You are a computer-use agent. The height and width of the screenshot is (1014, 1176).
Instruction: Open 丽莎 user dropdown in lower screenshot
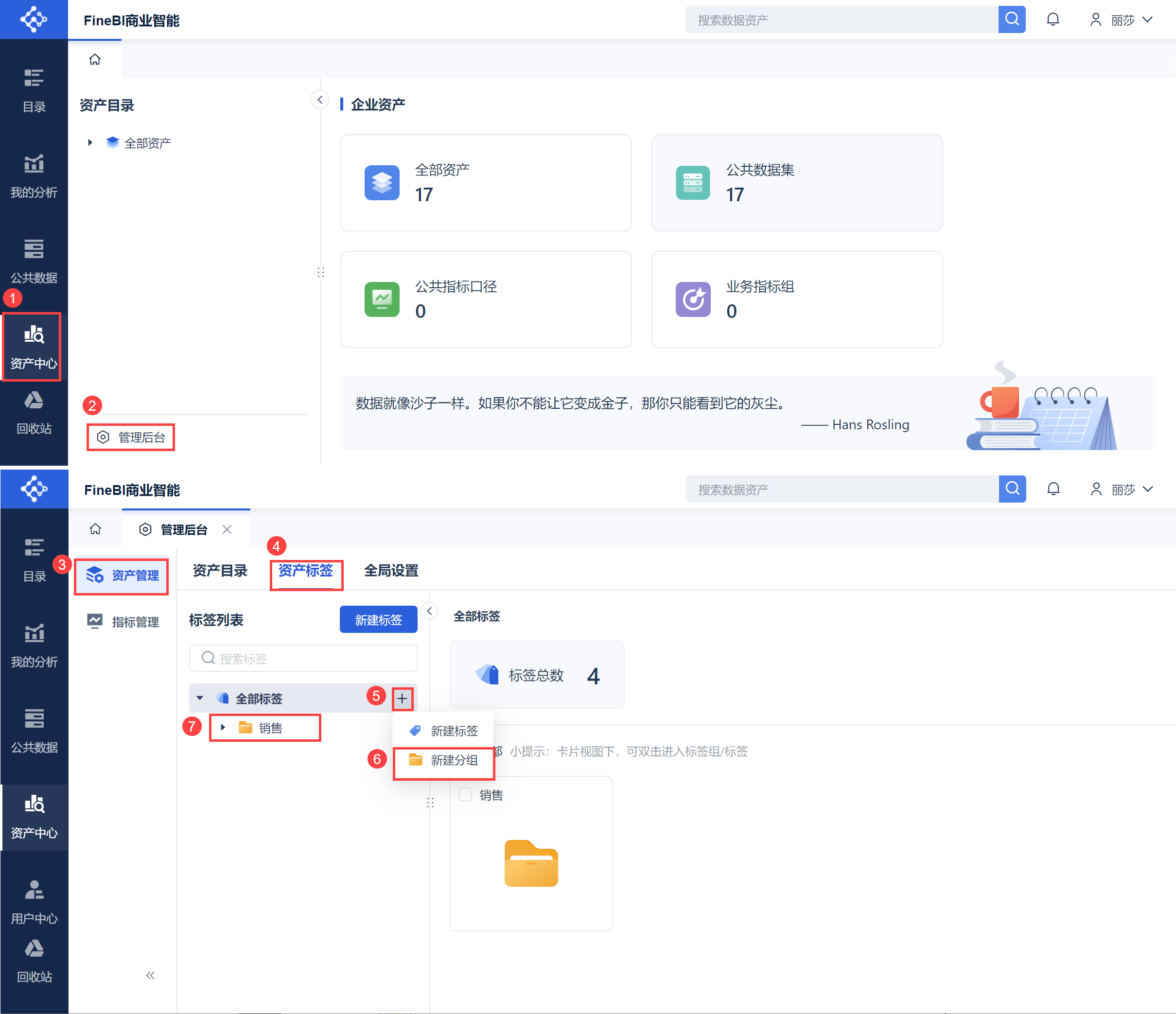pos(1122,489)
